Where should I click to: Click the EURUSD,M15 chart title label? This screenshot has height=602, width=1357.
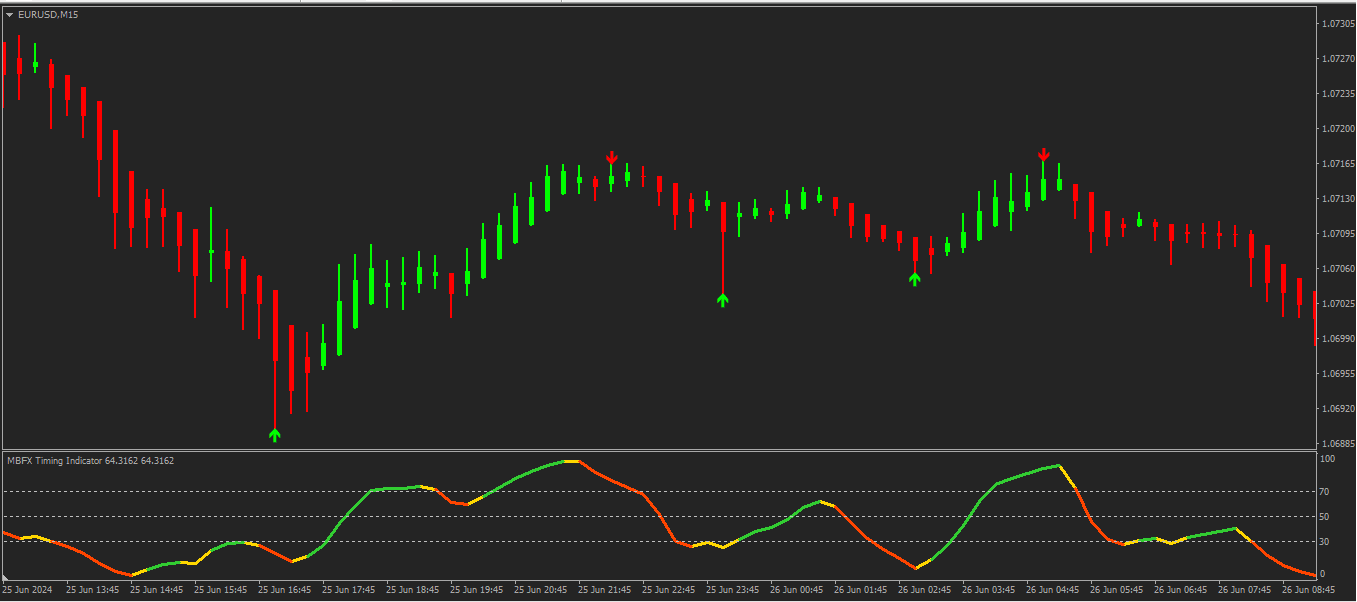click(48, 14)
